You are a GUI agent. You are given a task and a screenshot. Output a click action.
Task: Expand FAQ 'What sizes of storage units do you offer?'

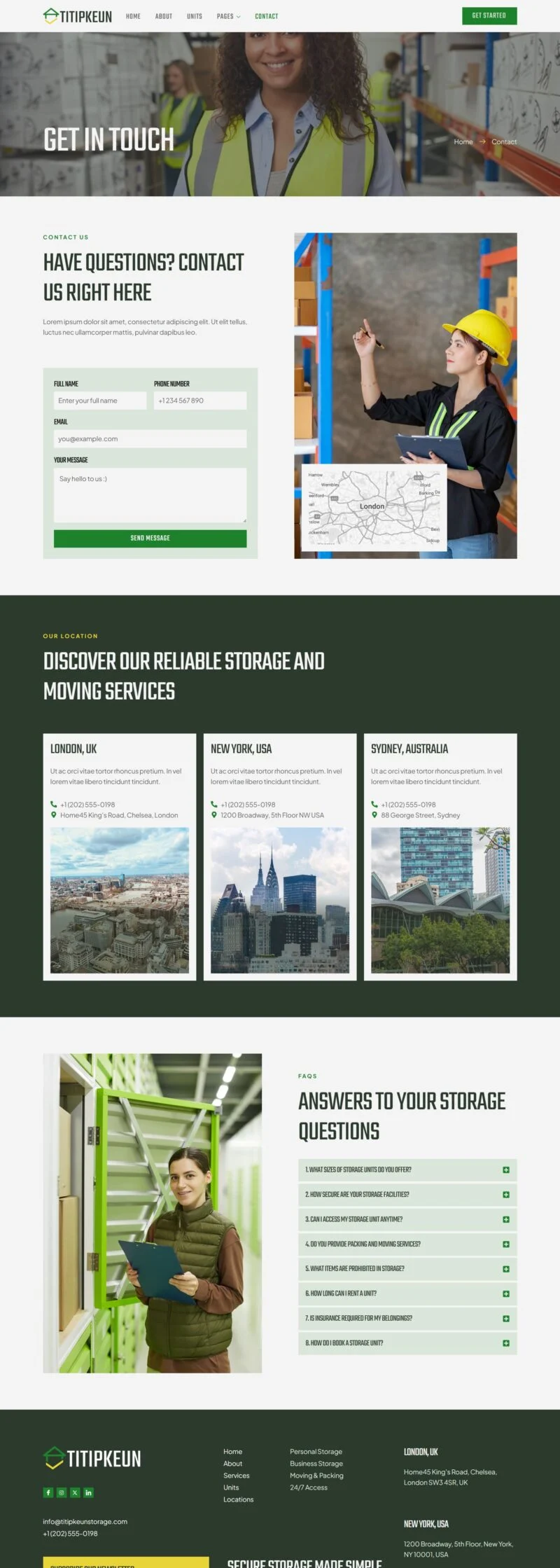pyautogui.click(x=407, y=1170)
